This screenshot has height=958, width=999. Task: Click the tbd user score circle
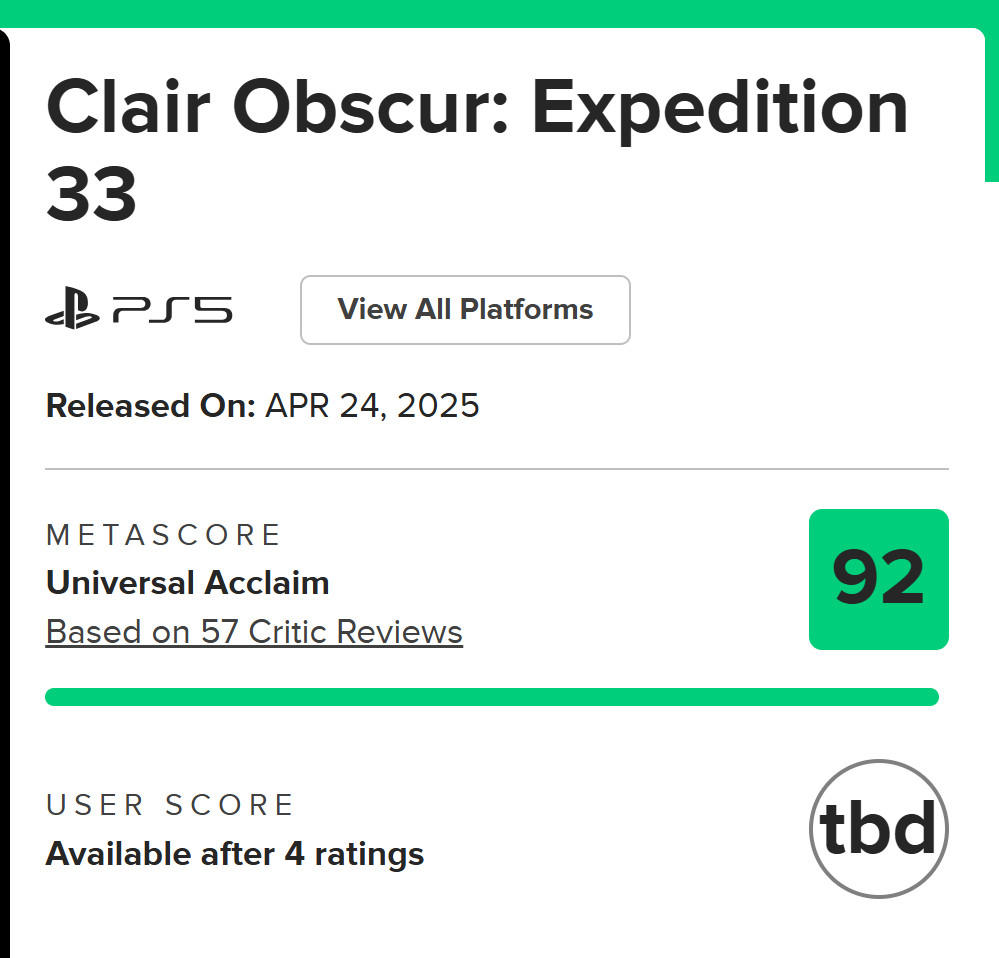click(x=878, y=828)
